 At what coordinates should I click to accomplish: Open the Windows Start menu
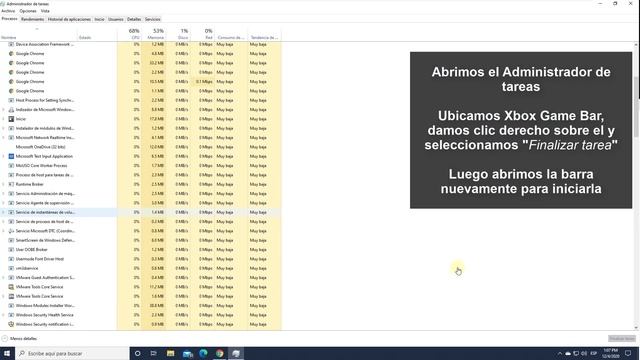tap(7, 353)
